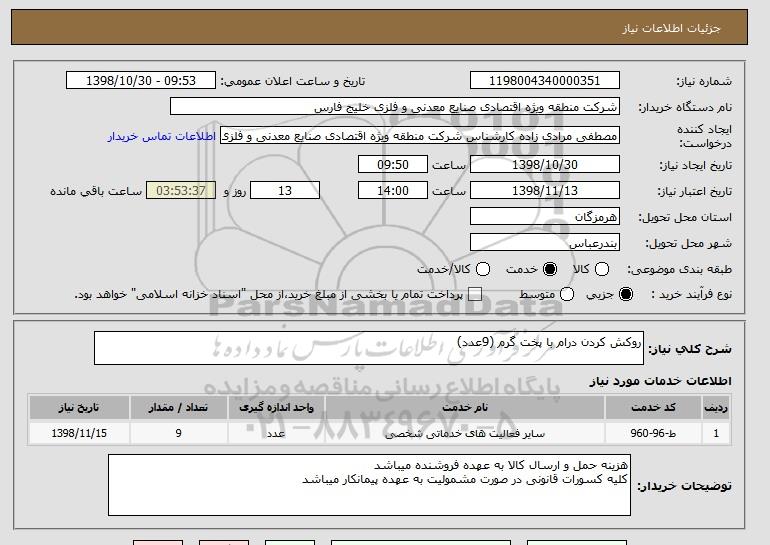This screenshot has width=770, height=545.
Task: Click the نام دستگاه خریدار field
Action: click(395, 107)
